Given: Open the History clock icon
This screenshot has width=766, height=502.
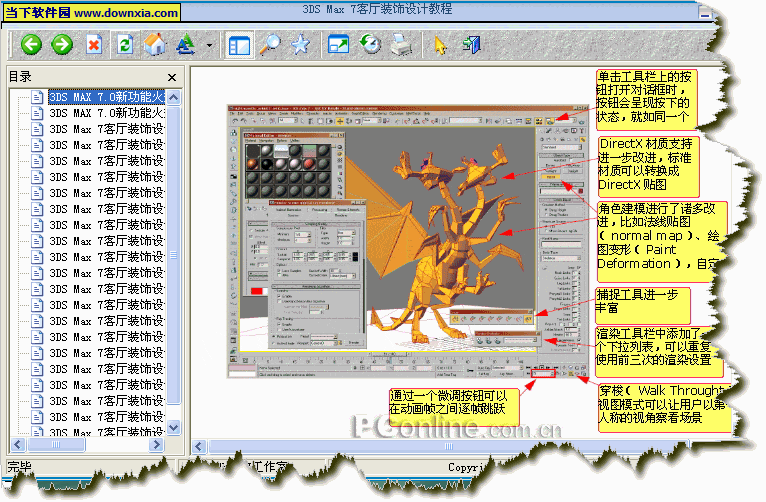Looking at the screenshot, I should [369, 44].
